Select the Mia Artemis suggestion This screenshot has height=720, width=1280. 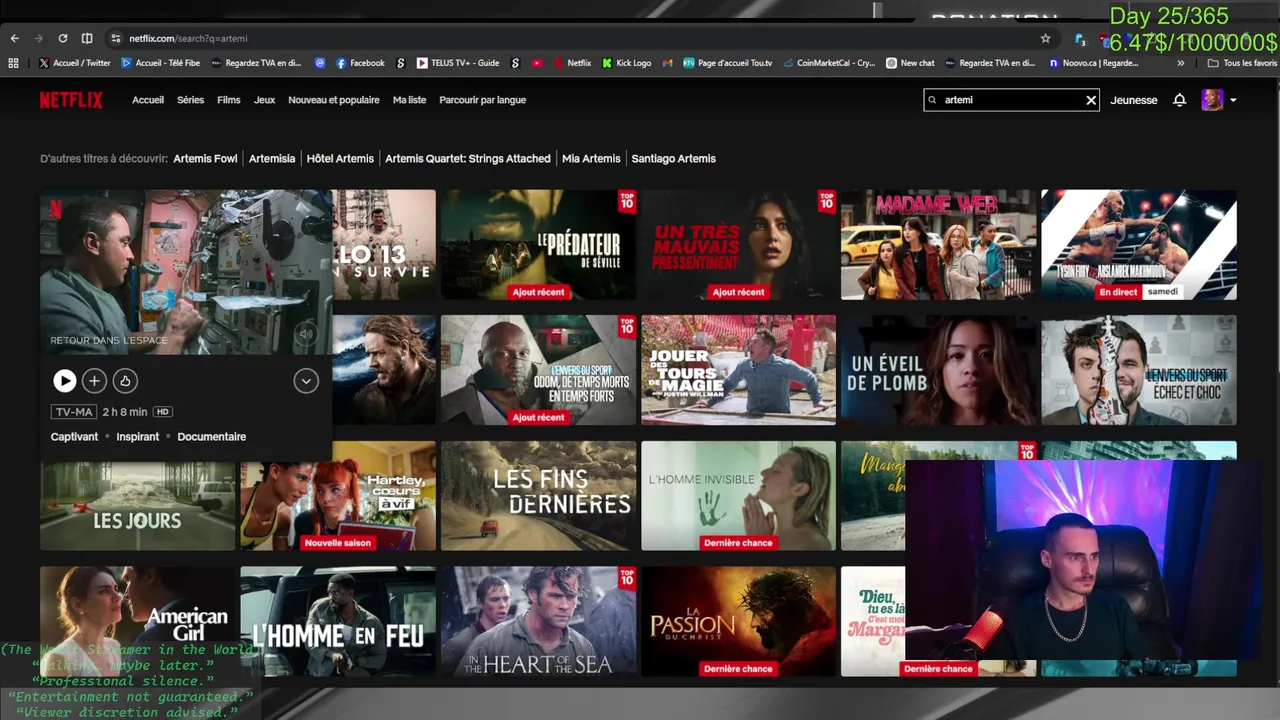click(591, 158)
